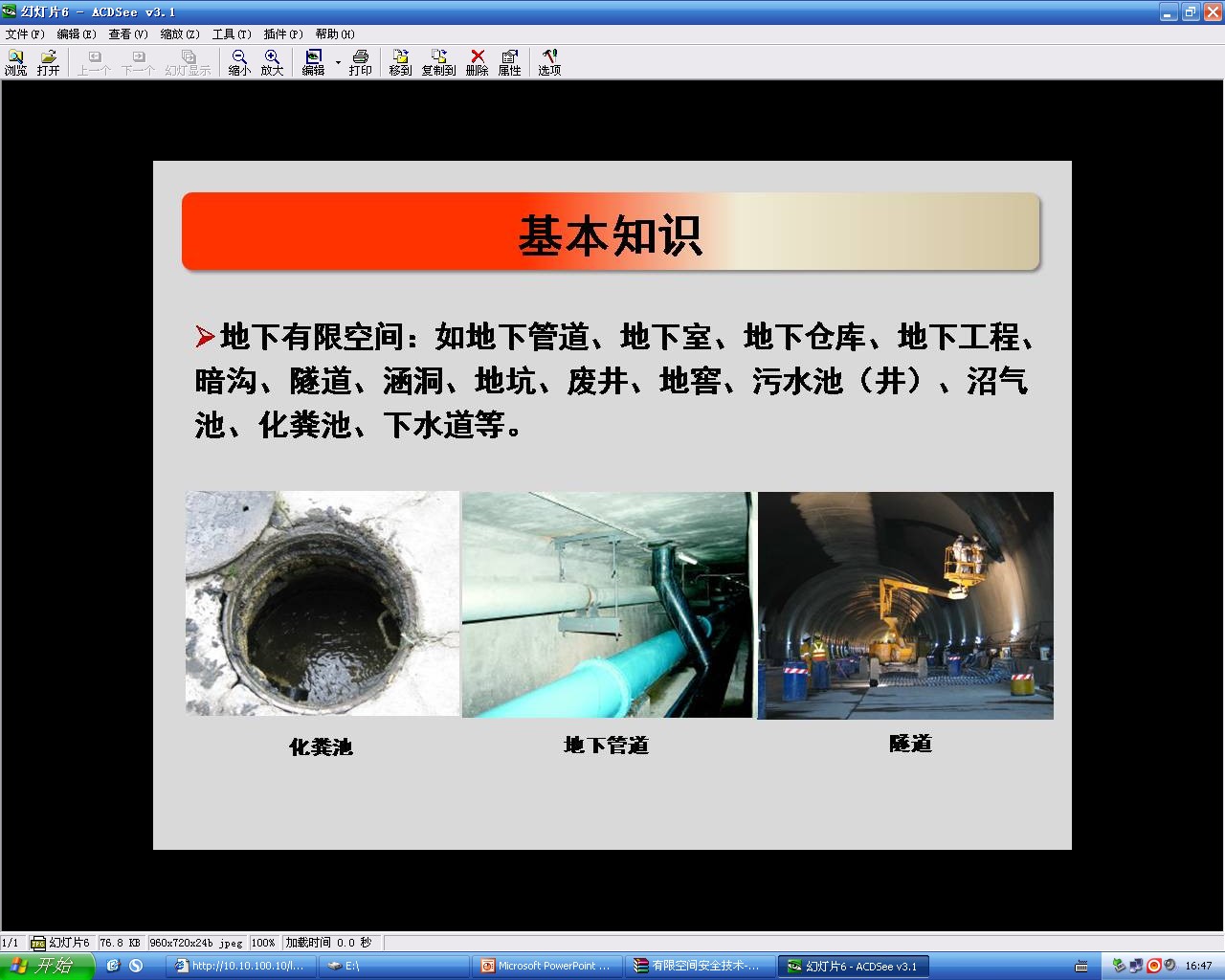Switch to Microsoft PowerPoint taskbar button
This screenshot has height=980, width=1225.
point(546,966)
